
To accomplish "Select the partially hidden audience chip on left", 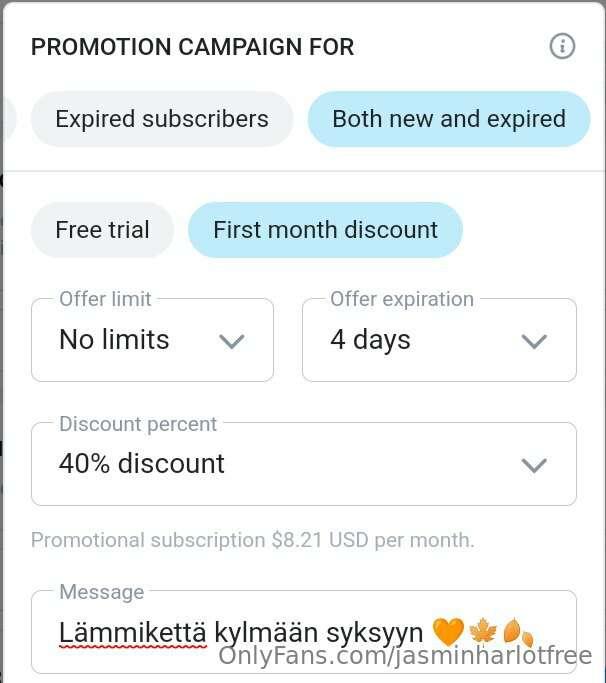I will (x=9, y=119).
